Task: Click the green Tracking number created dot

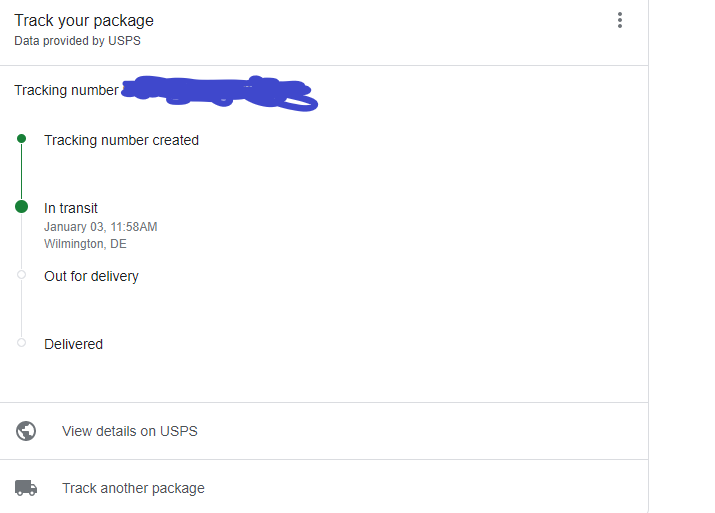Action: coord(21,139)
